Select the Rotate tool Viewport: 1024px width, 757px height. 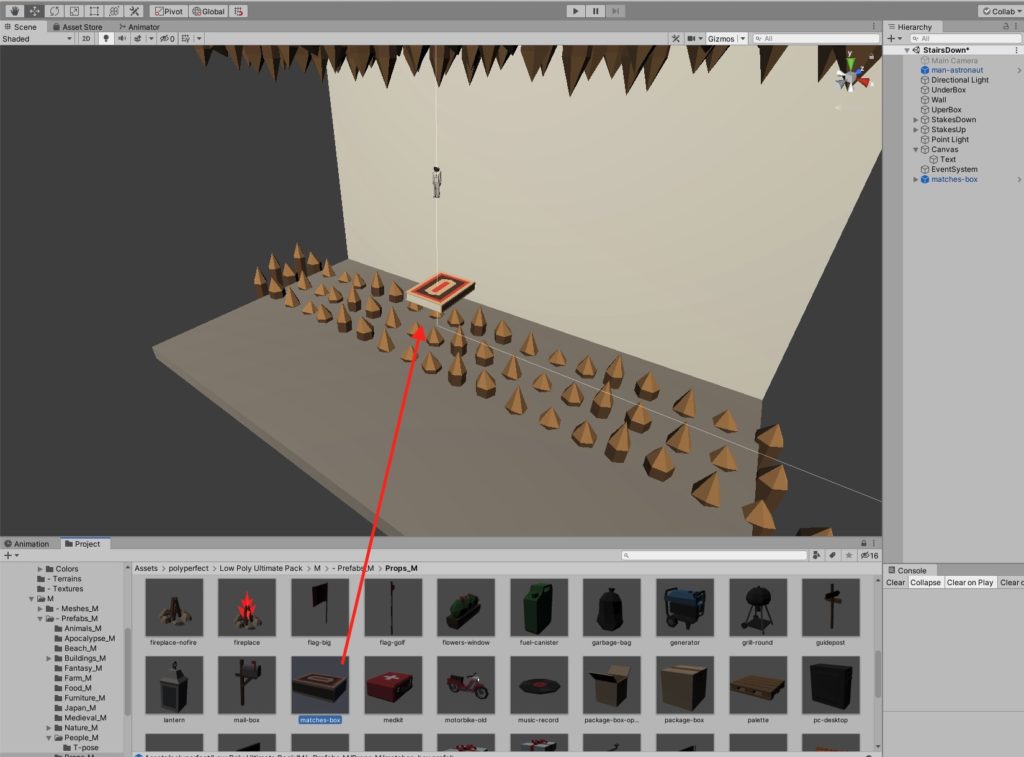[53, 11]
